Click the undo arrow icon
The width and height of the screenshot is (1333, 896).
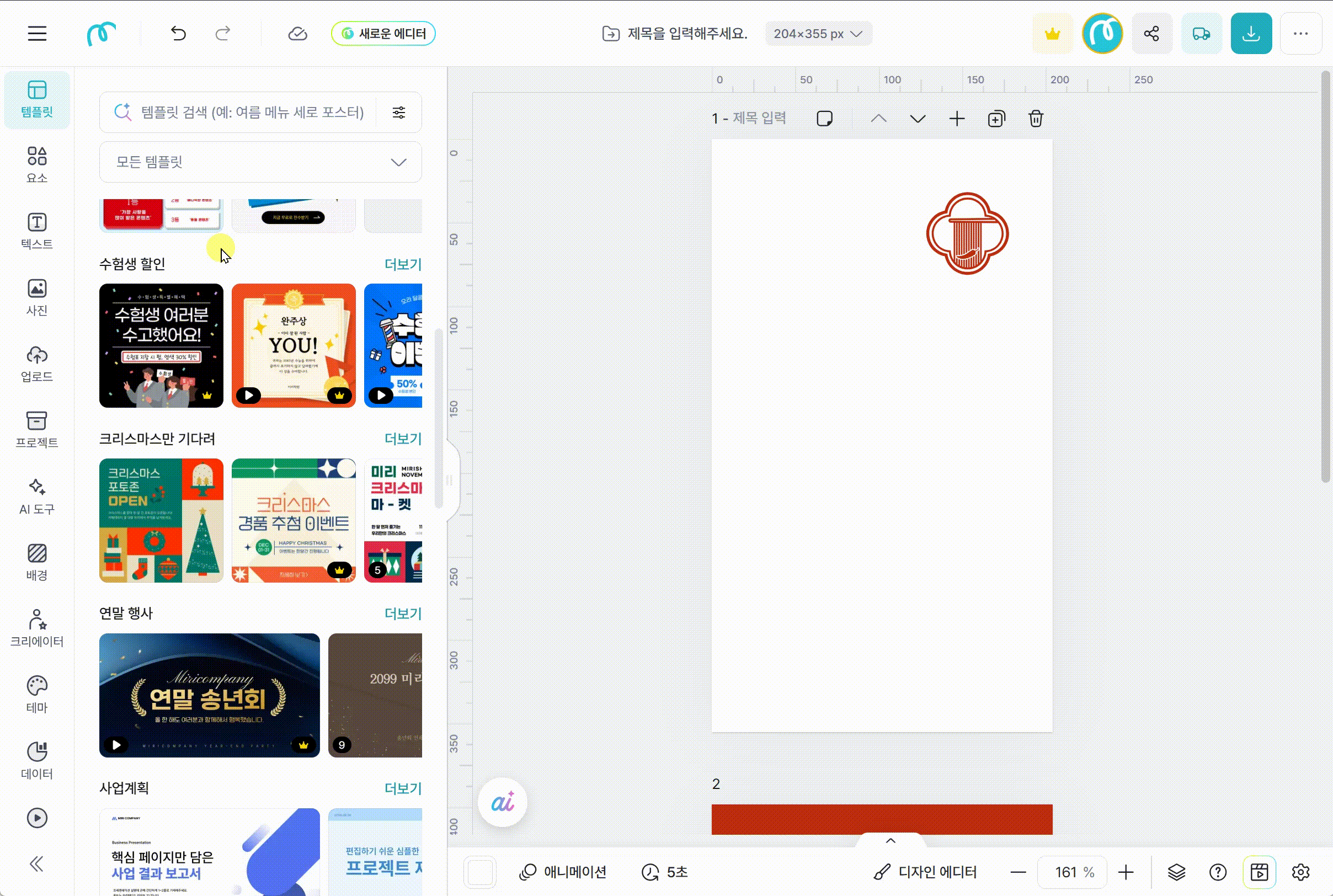(x=178, y=34)
